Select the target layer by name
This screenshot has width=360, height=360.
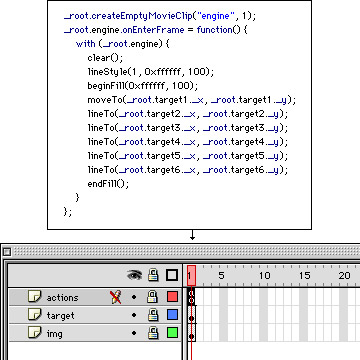point(60,316)
